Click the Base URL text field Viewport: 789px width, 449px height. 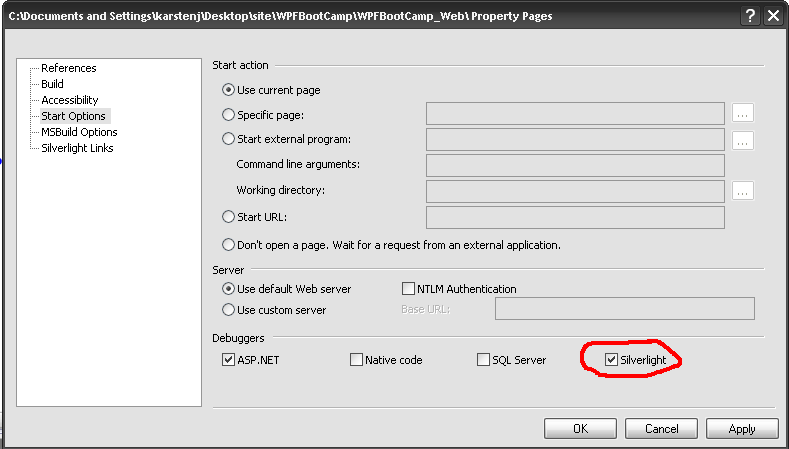[625, 309]
